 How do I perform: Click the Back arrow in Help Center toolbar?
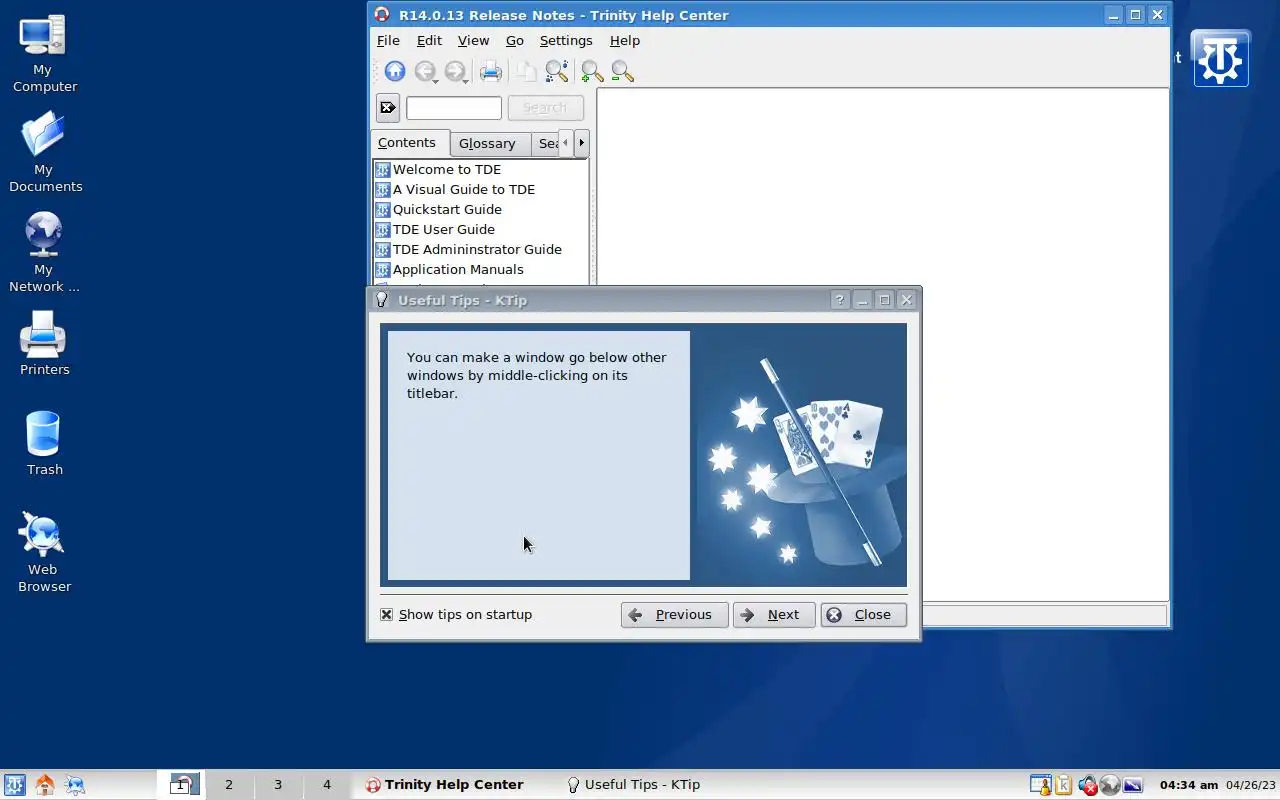pos(424,71)
